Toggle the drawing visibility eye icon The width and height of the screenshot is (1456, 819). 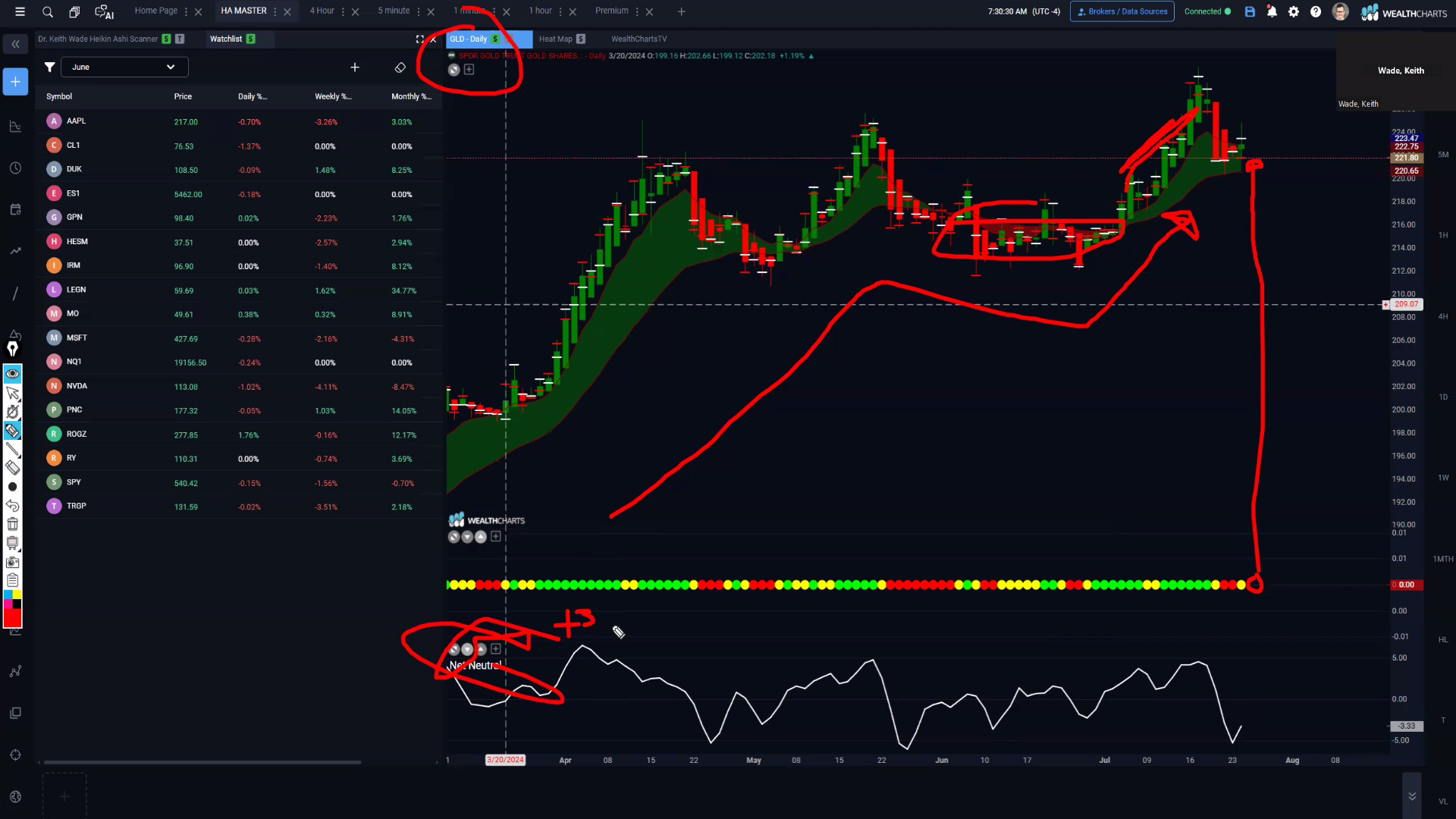13,374
